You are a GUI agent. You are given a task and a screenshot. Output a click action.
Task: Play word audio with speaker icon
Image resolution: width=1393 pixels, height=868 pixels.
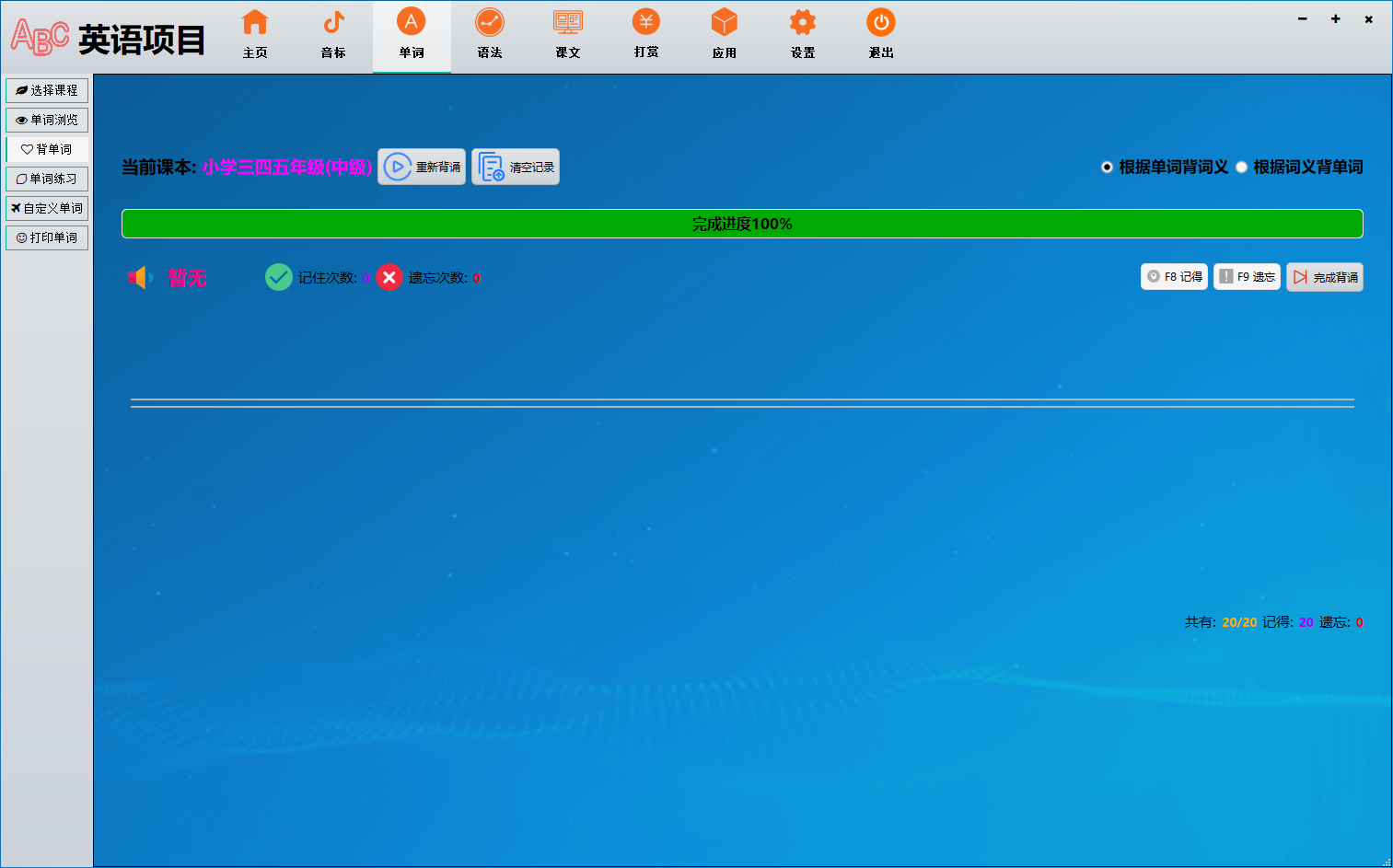140,277
